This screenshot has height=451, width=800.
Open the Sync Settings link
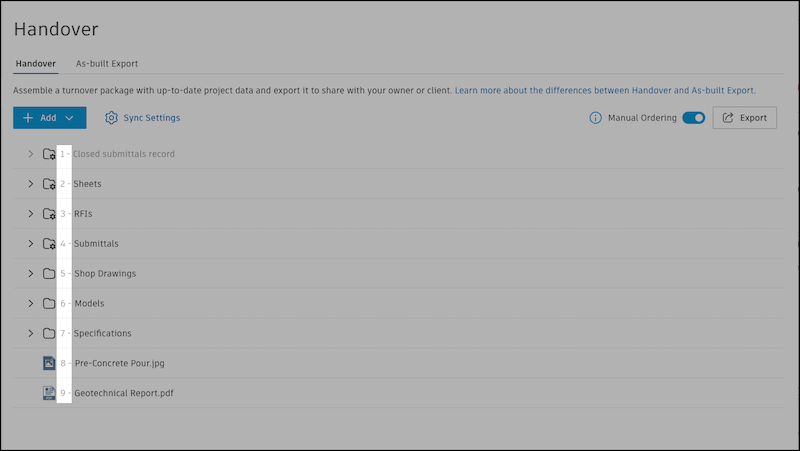(151, 118)
